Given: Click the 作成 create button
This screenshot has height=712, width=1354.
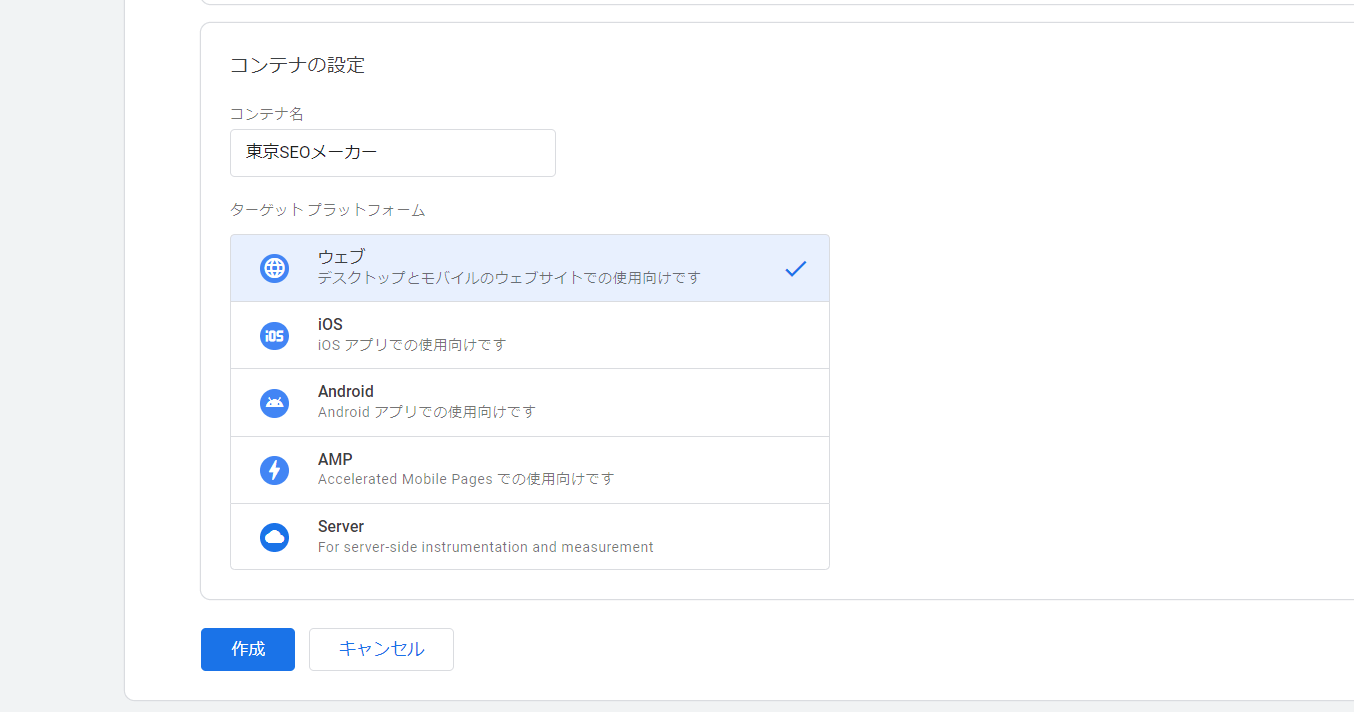Looking at the screenshot, I should pyautogui.click(x=248, y=649).
